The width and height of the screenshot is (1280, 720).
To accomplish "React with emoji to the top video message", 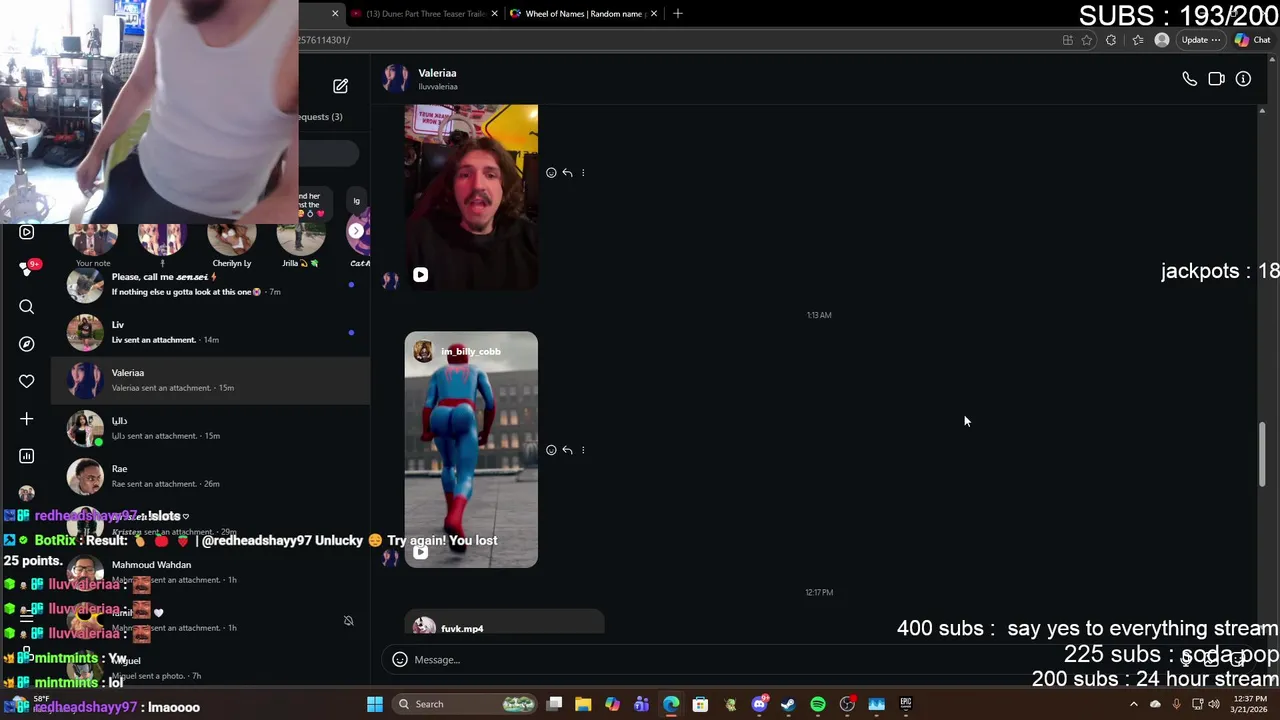I will 551,173.
